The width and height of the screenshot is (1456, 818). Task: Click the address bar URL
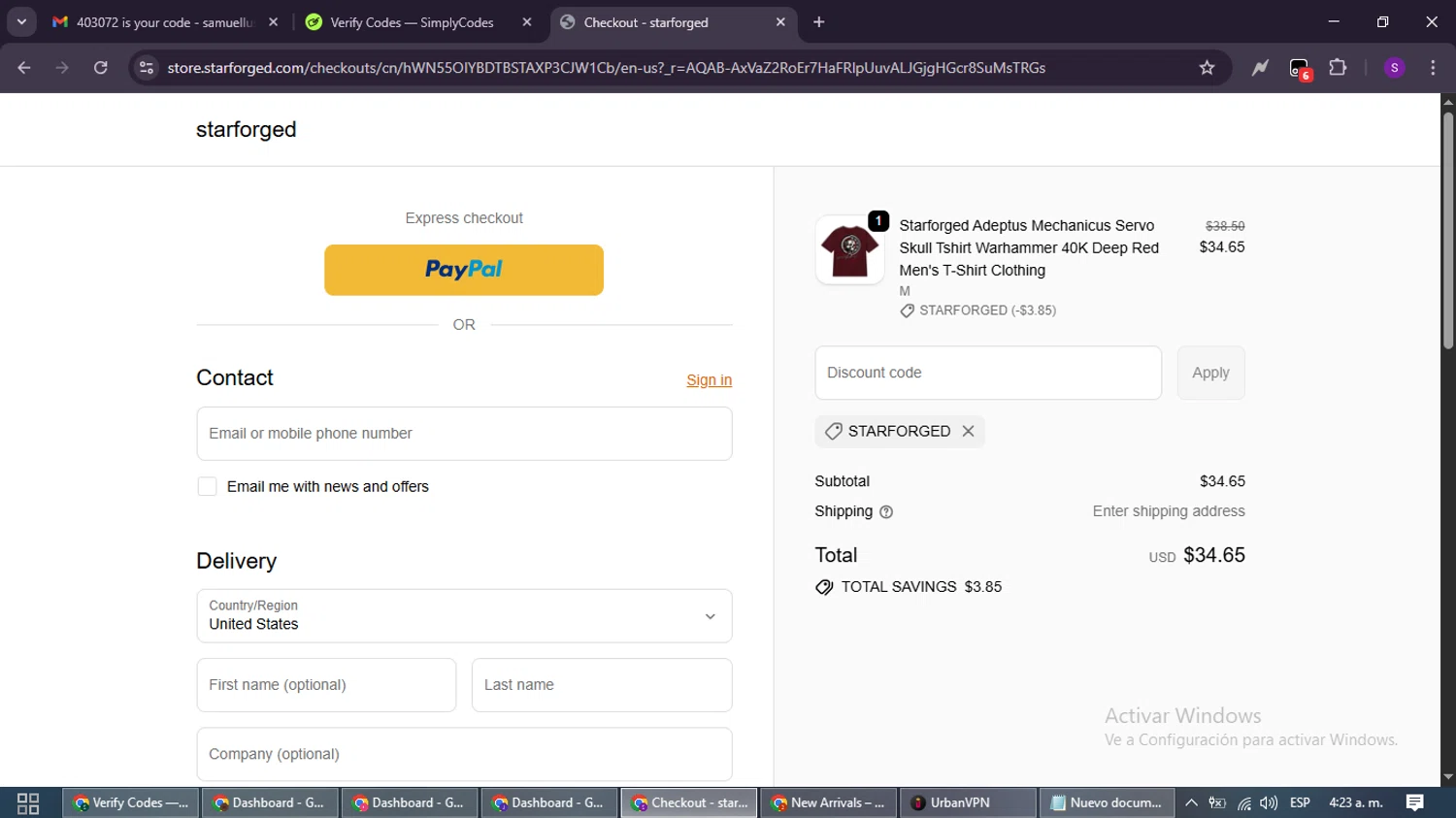pyautogui.click(x=606, y=68)
